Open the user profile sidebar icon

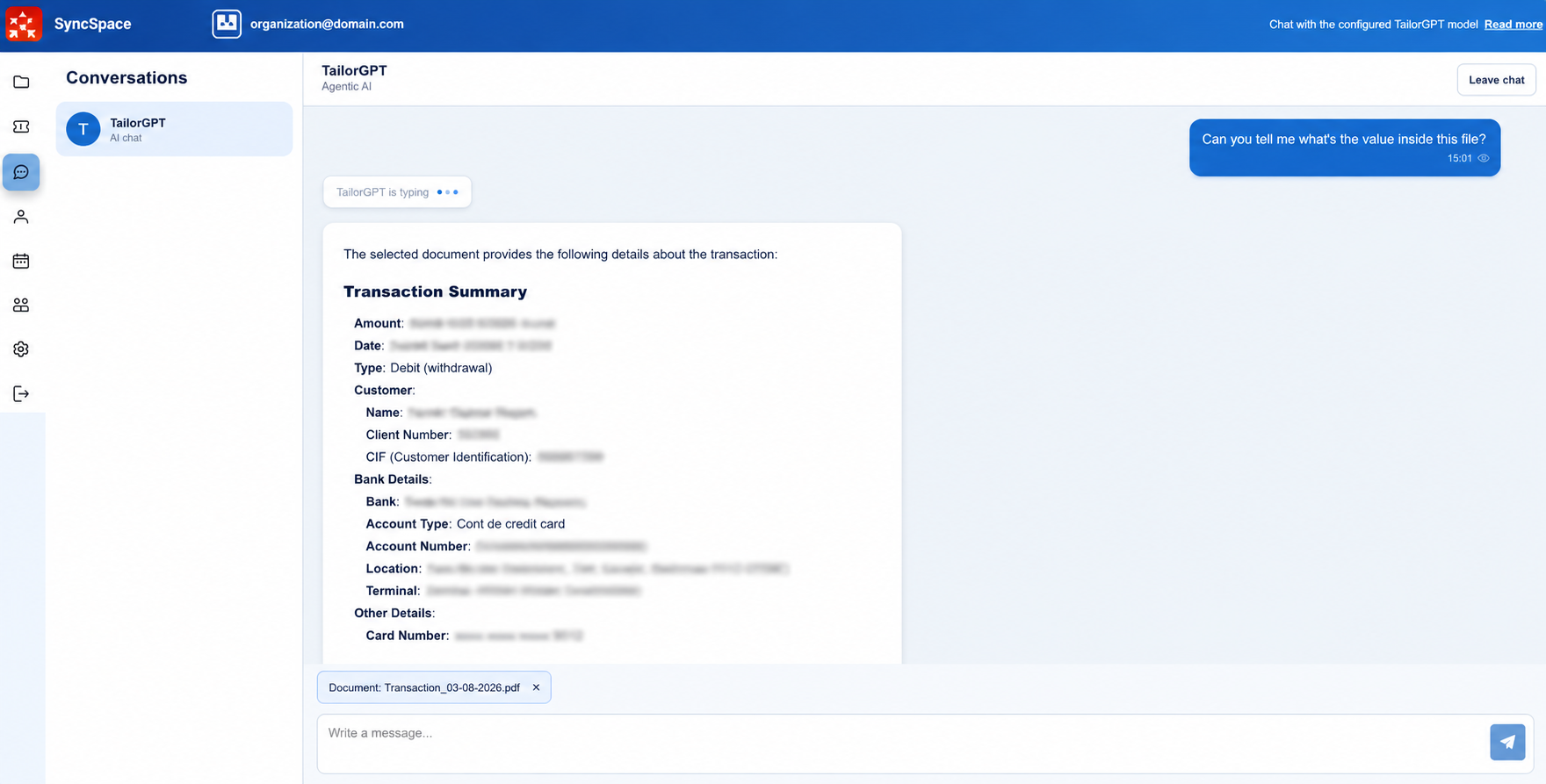(21, 217)
